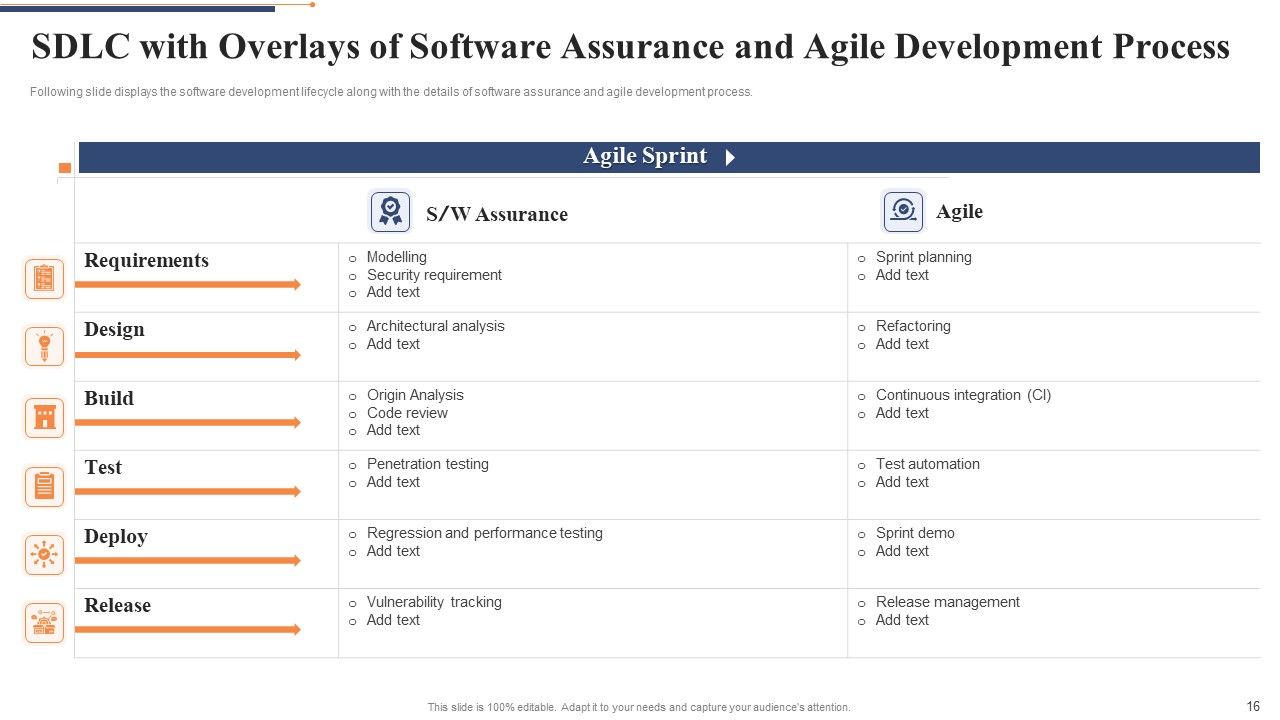This screenshot has height=720, width=1280.
Task: Click the Penetration testing bullet
Action: pyautogui.click(x=427, y=464)
